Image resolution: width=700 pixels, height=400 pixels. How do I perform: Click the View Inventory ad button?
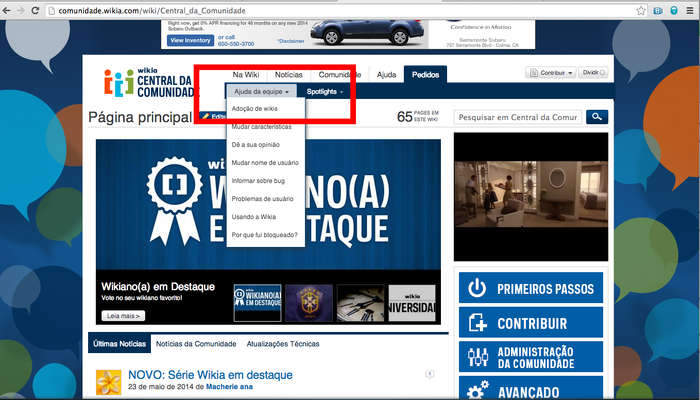190,40
